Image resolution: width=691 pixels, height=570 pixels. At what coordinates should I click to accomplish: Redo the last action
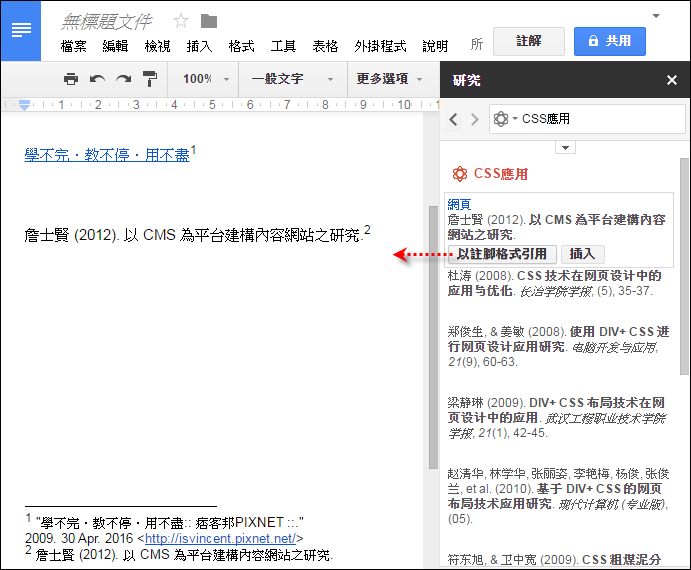(x=123, y=79)
